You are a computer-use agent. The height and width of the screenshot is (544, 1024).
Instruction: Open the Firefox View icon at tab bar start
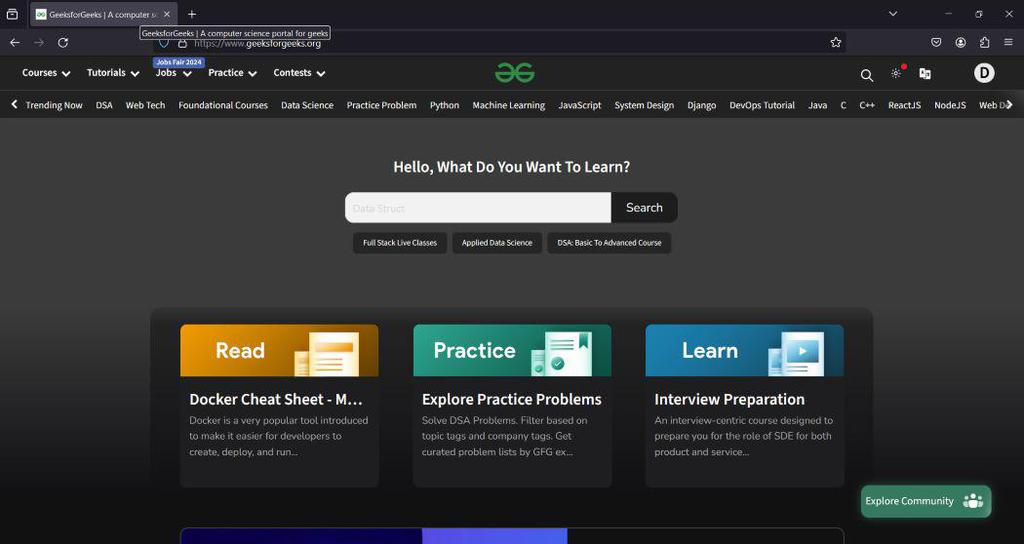click(x=12, y=14)
